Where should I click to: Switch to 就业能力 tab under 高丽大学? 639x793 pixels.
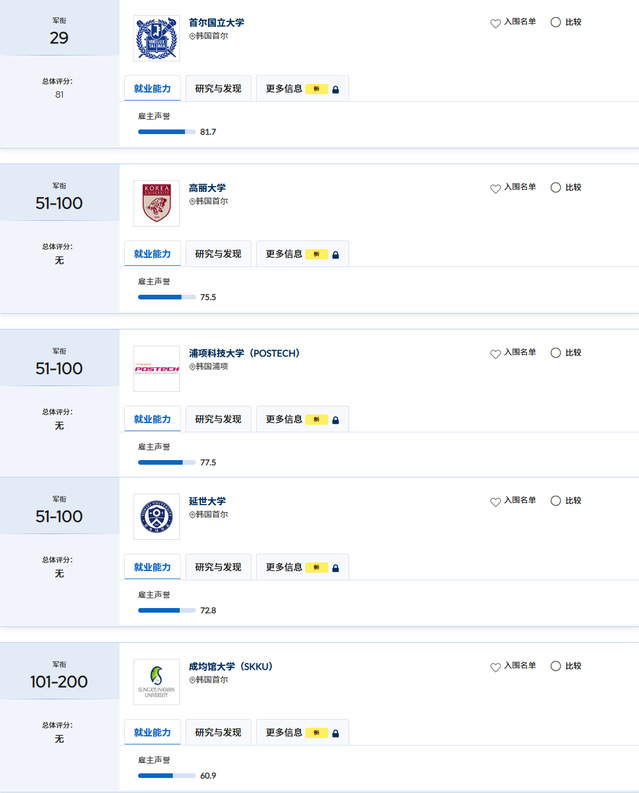pos(152,254)
